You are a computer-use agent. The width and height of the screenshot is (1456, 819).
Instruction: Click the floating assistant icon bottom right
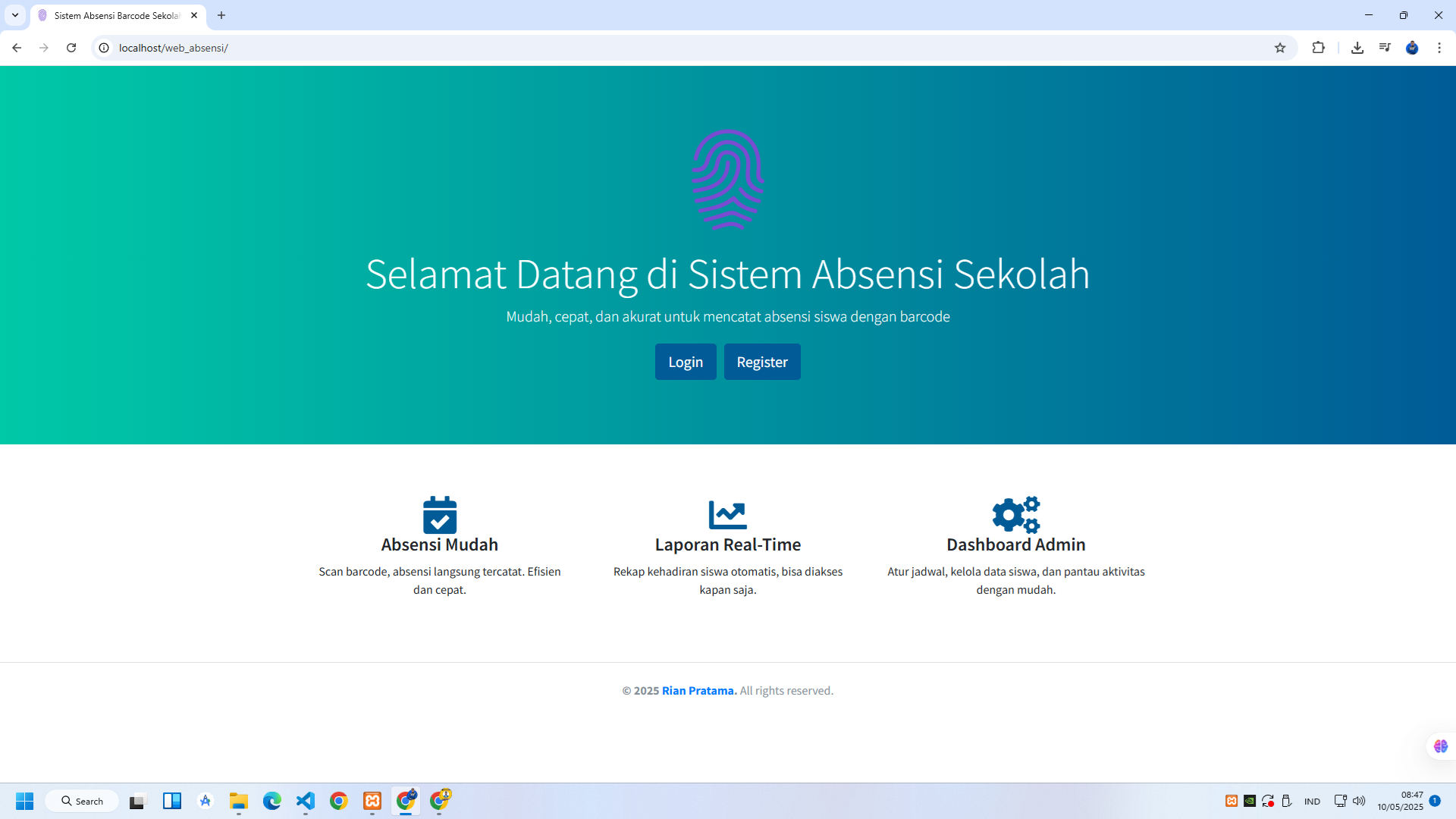[x=1439, y=746]
